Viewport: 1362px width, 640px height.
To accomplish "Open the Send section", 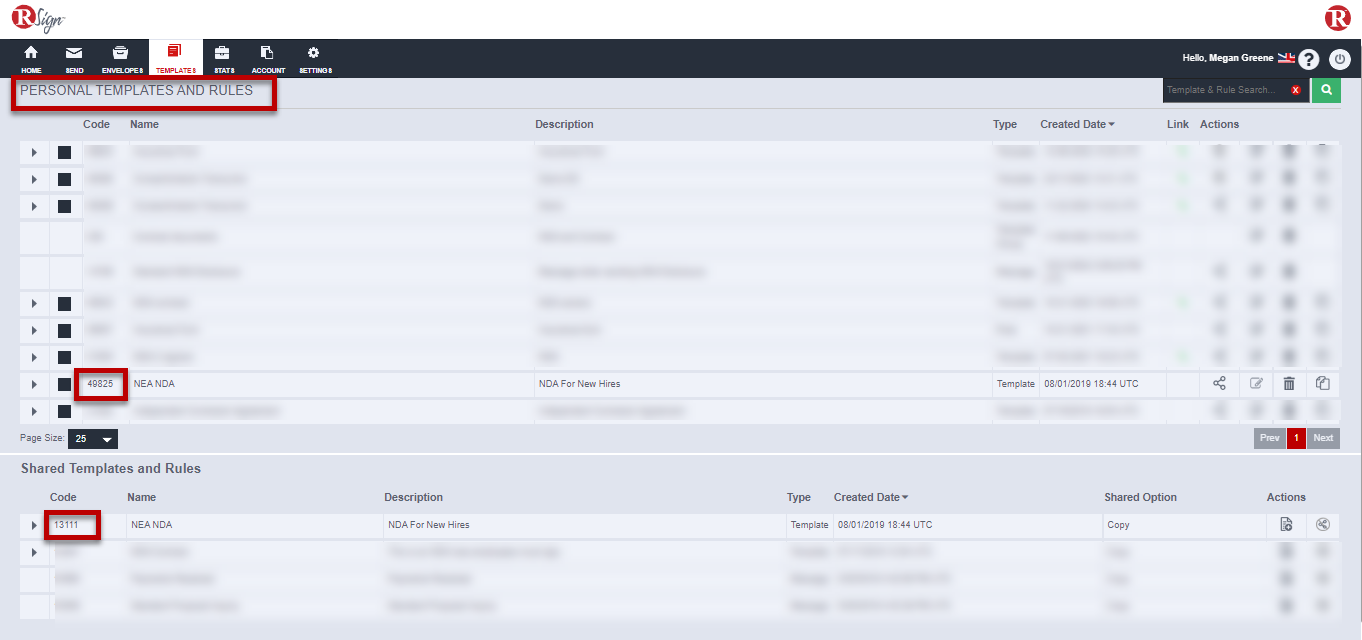I will [x=74, y=59].
